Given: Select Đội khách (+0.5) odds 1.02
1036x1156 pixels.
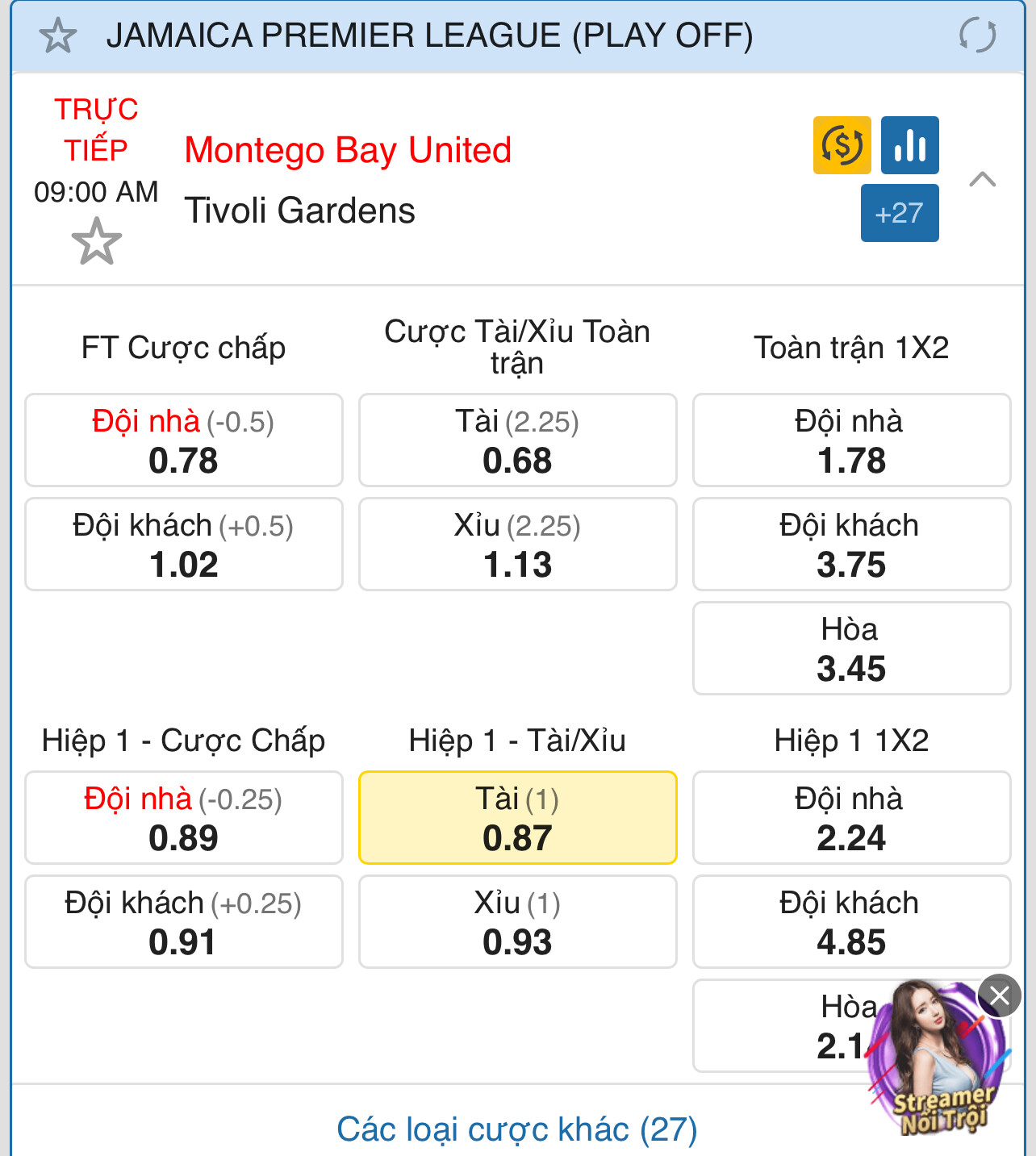Looking at the screenshot, I should (x=184, y=545).
